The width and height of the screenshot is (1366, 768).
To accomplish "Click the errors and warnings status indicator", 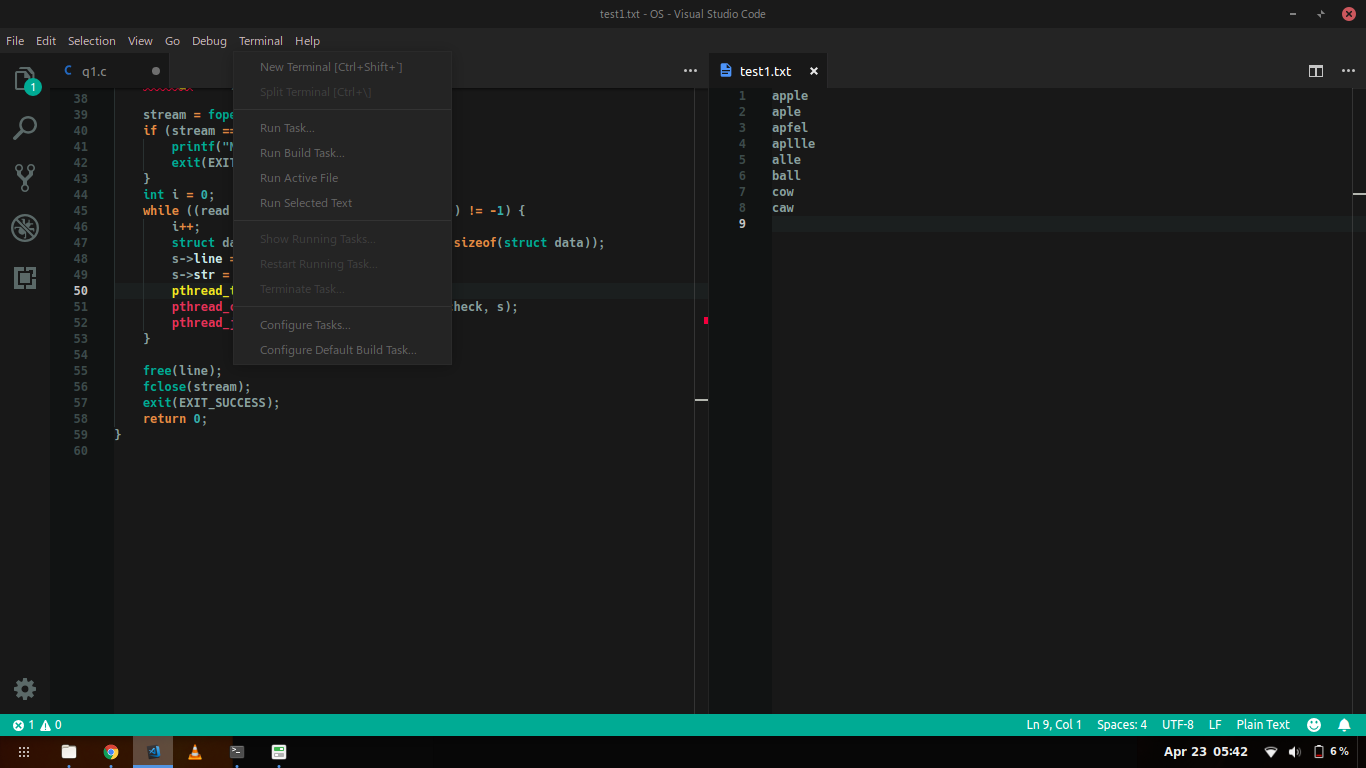I will pos(37,725).
